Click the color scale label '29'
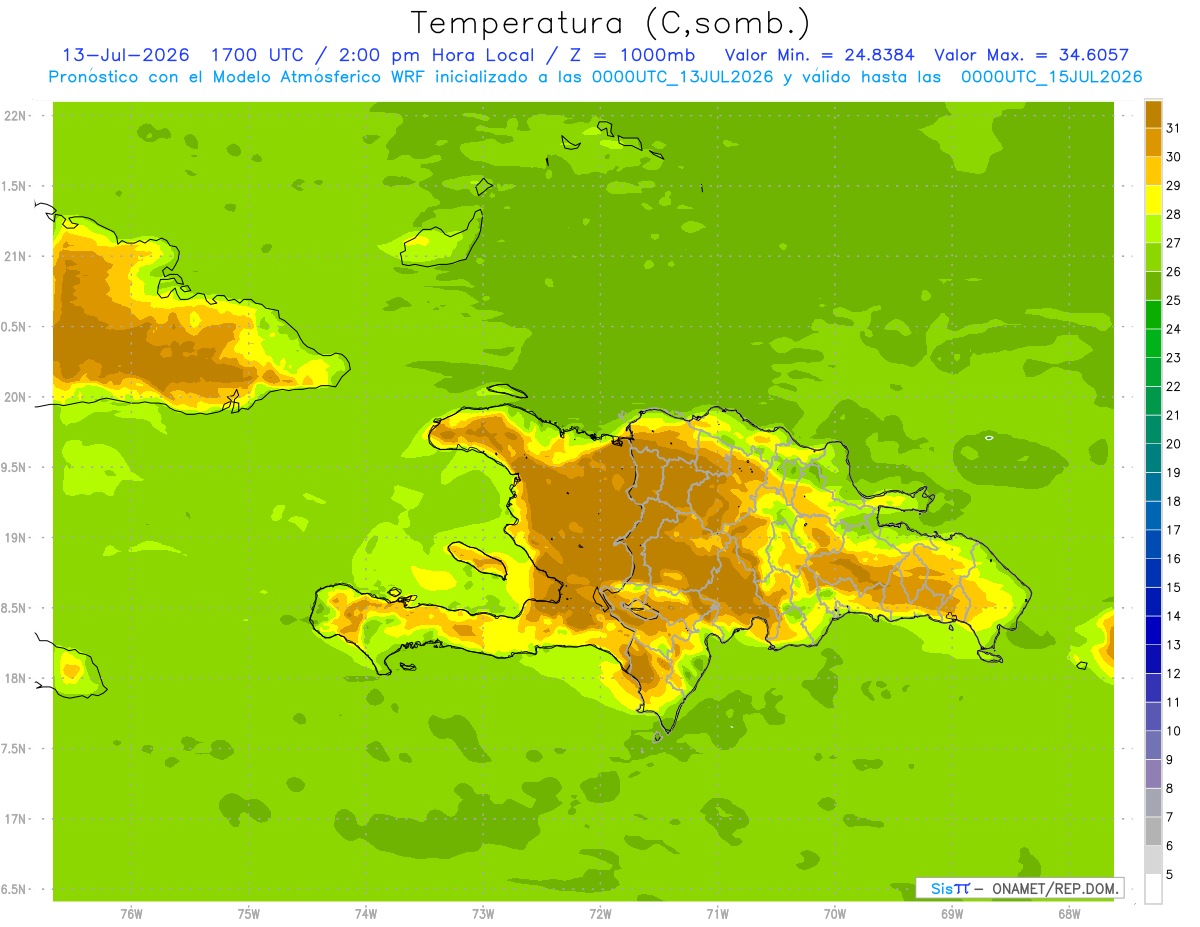The width and height of the screenshot is (1200, 927). click(x=1173, y=185)
